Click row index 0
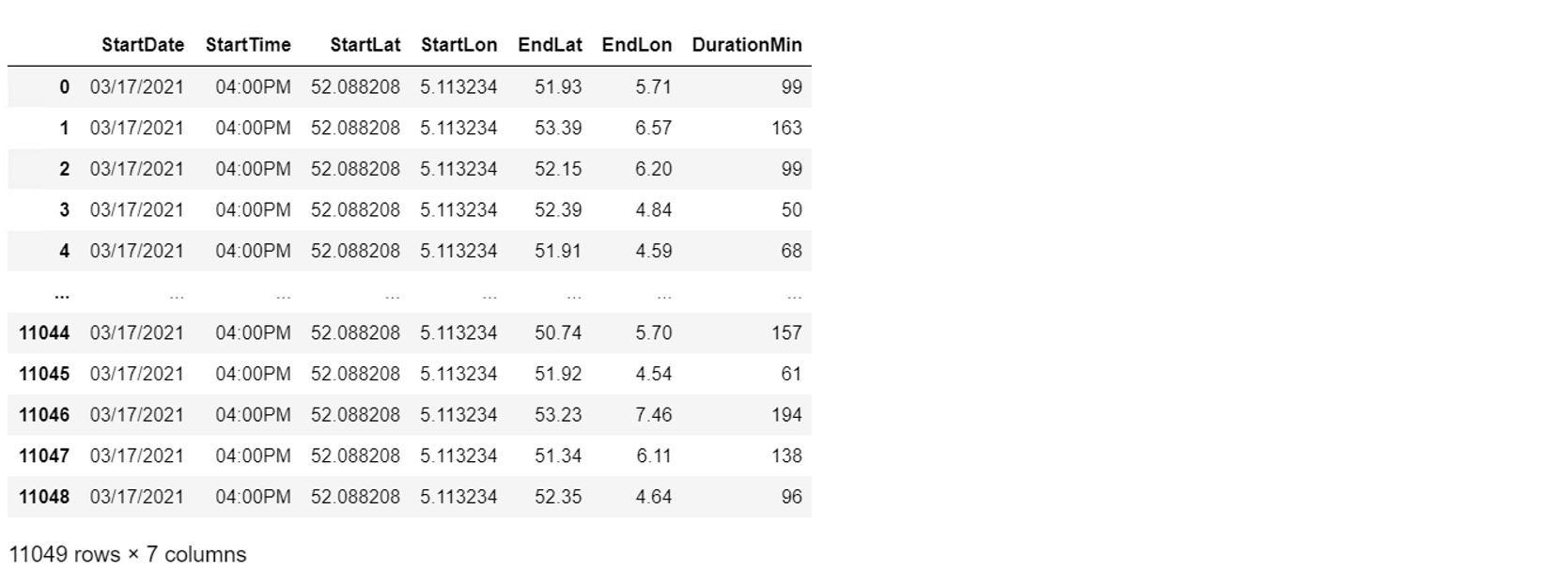Viewport: 1568px width, 586px height. click(64, 87)
